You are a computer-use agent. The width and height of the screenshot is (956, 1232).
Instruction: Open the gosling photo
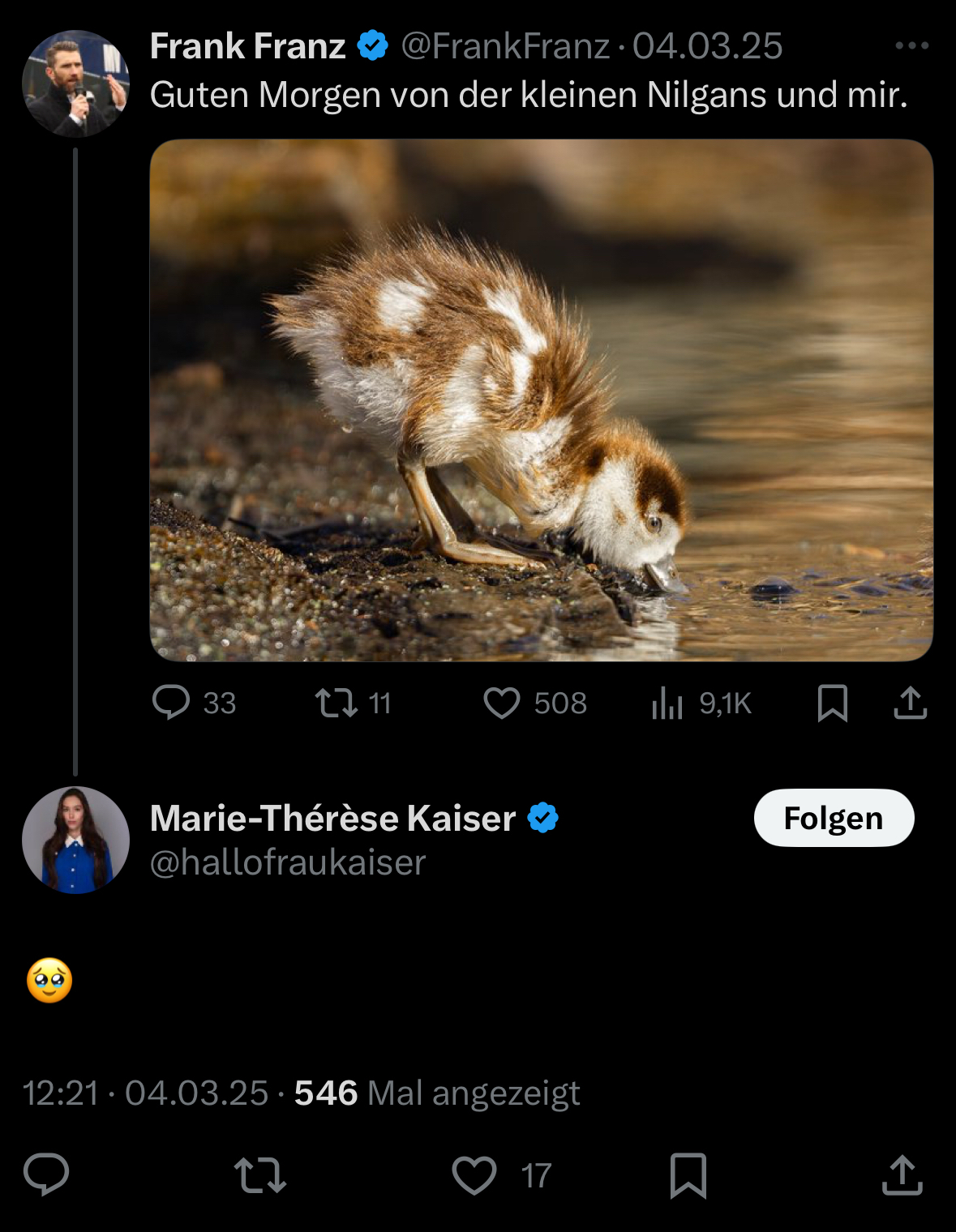click(541, 400)
